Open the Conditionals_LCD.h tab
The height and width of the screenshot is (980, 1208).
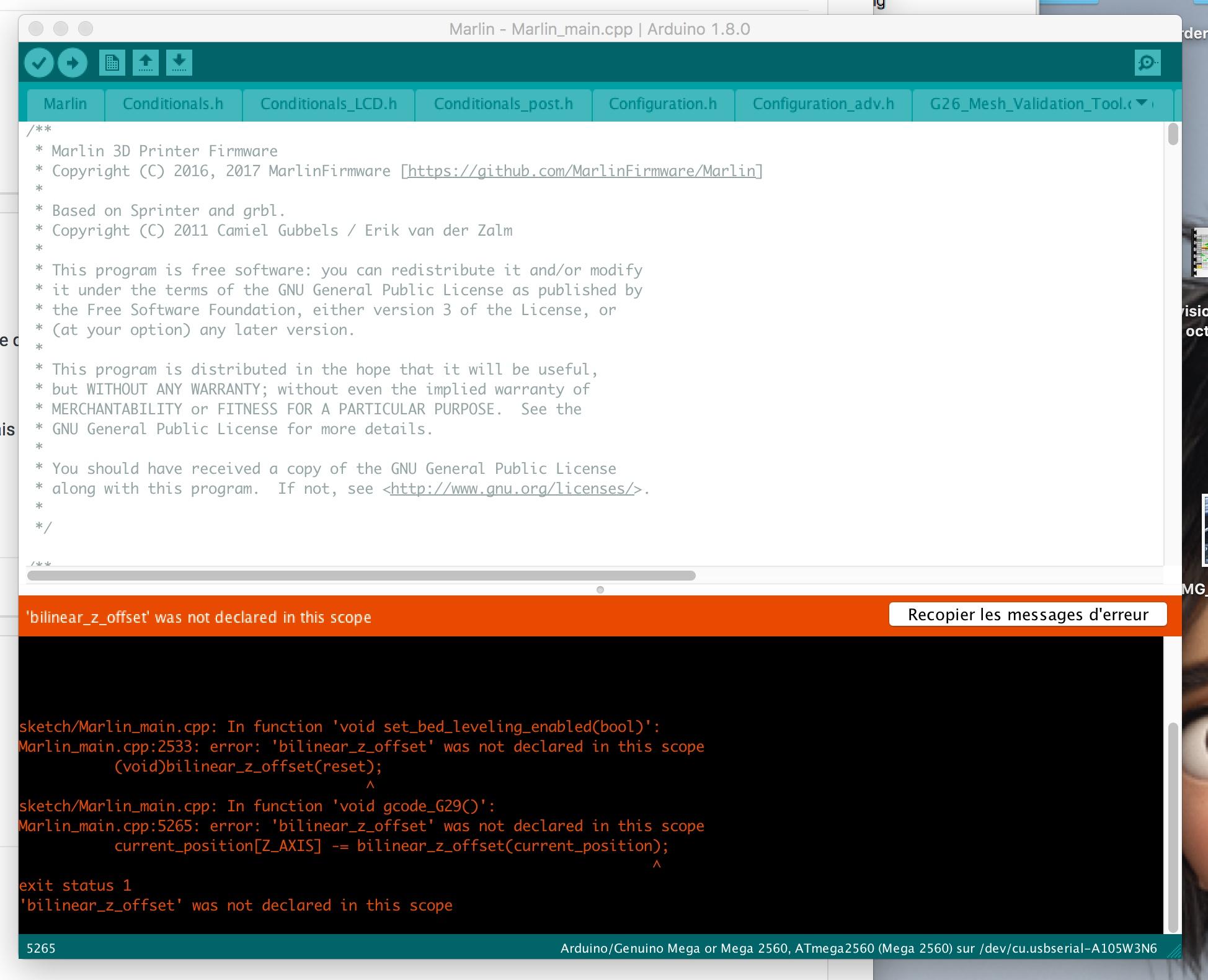coord(328,104)
